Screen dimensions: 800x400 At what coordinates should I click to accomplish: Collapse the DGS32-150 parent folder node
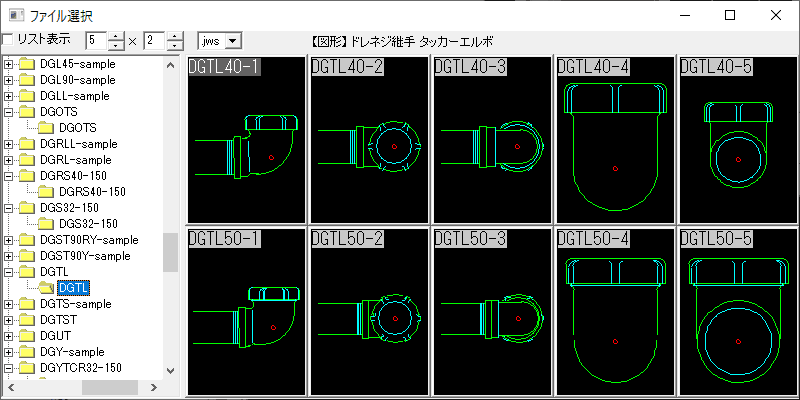[x=9, y=208]
